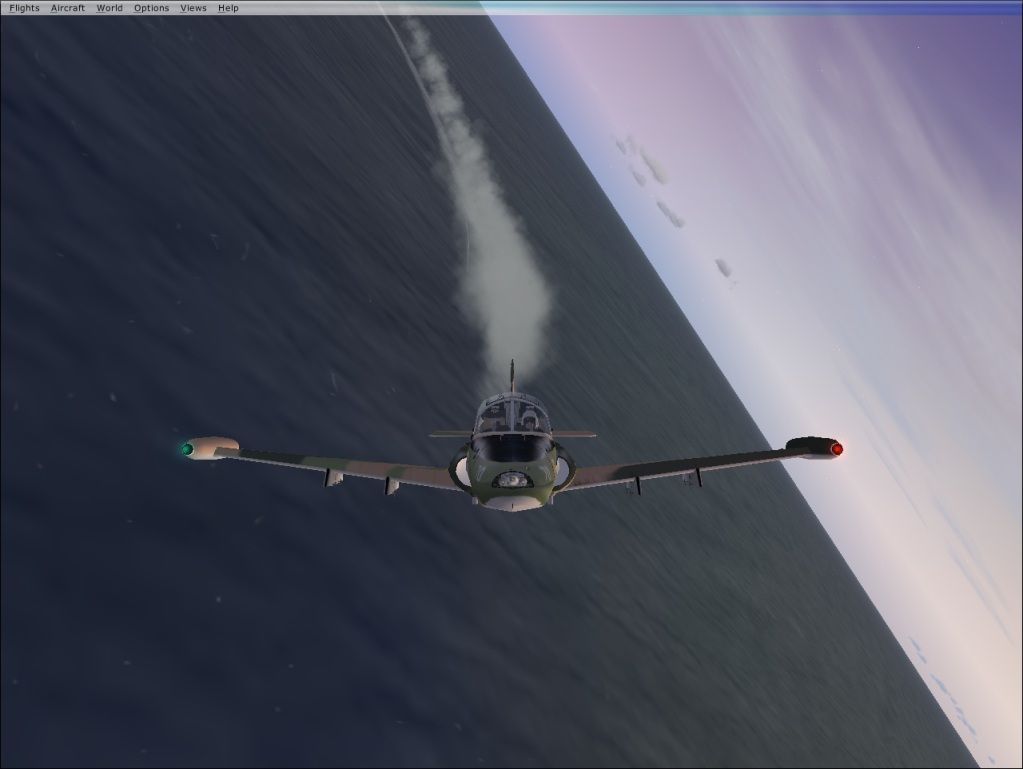The width and height of the screenshot is (1023, 769).
Task: Open the Flights menu
Action: (23, 8)
